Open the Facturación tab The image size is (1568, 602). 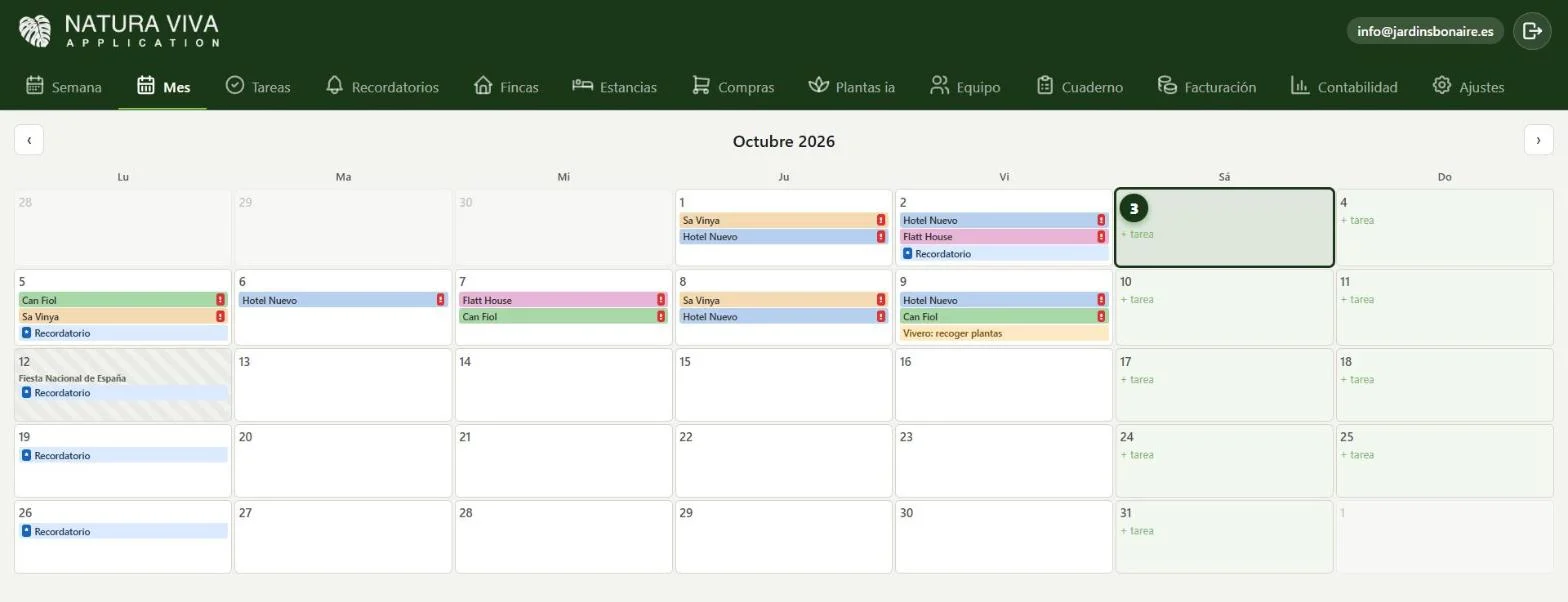[x=1206, y=86]
